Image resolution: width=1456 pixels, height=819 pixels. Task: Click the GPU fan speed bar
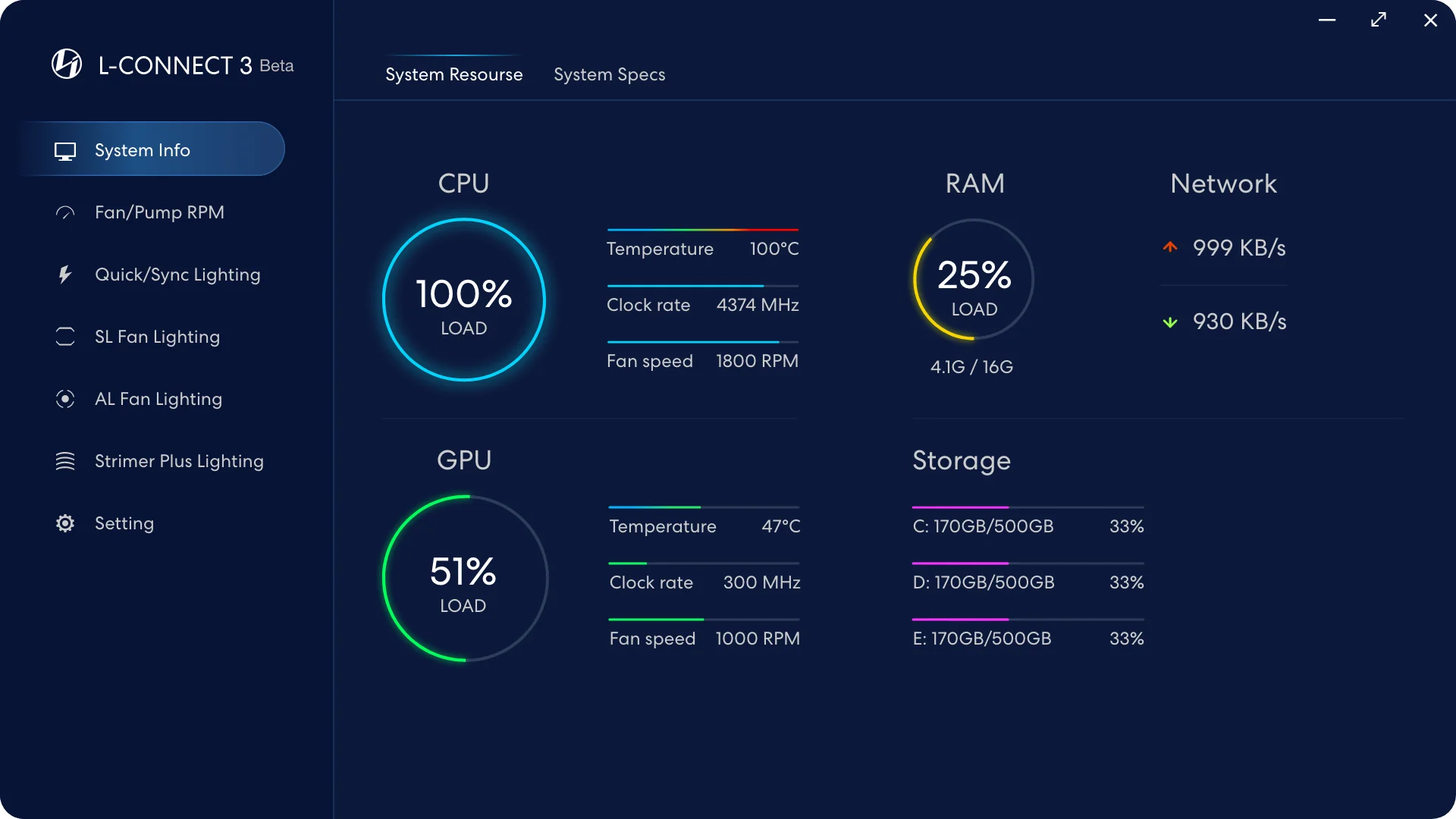704,620
